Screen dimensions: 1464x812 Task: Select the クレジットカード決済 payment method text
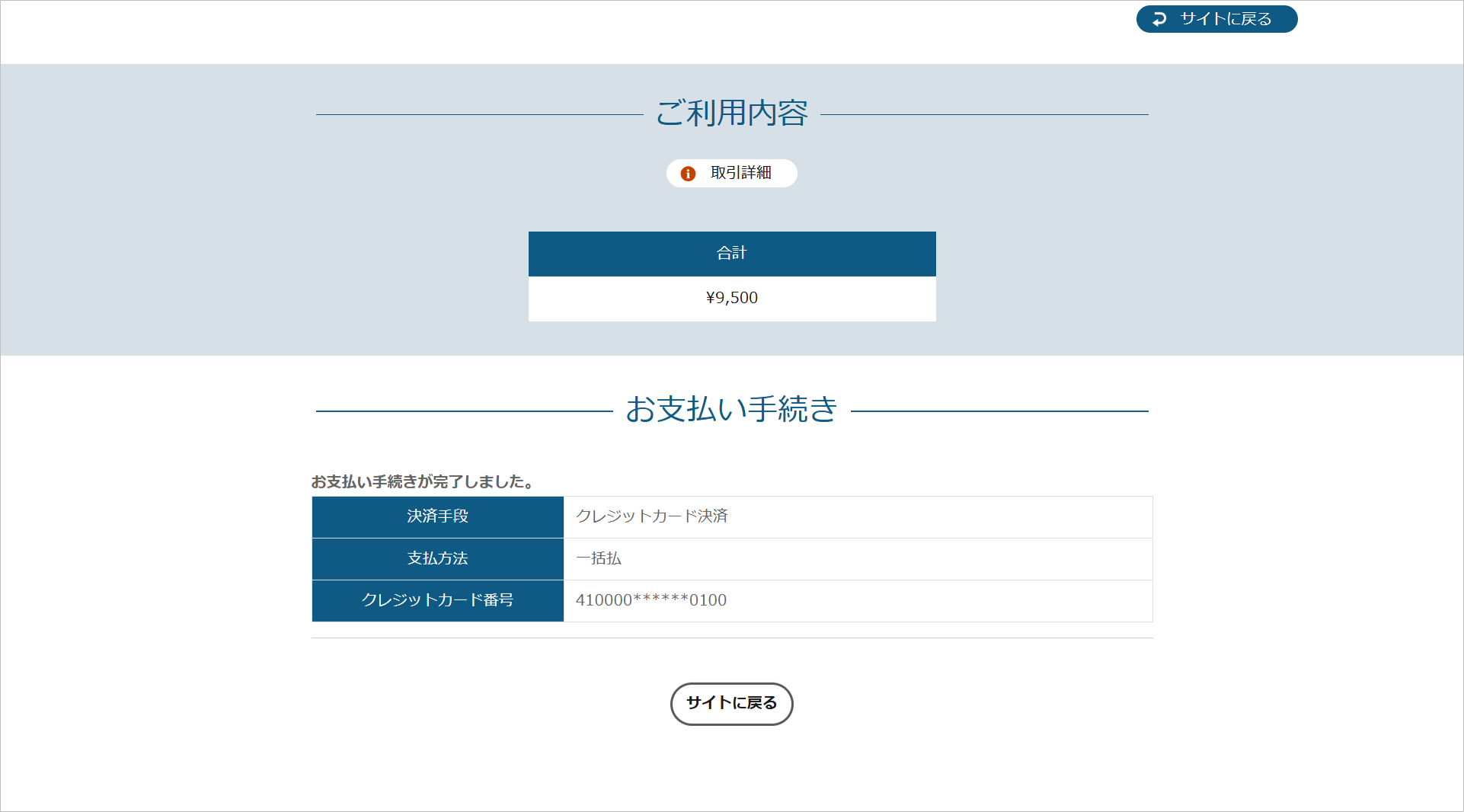click(x=651, y=517)
